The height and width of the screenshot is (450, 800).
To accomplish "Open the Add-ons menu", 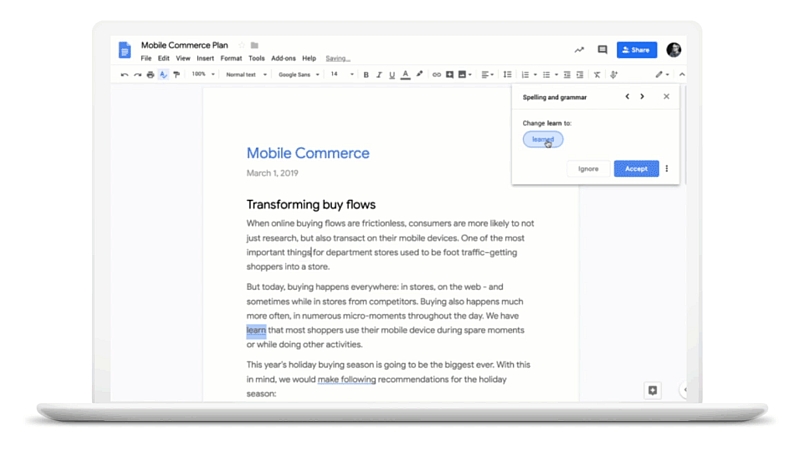I will click(283, 59).
